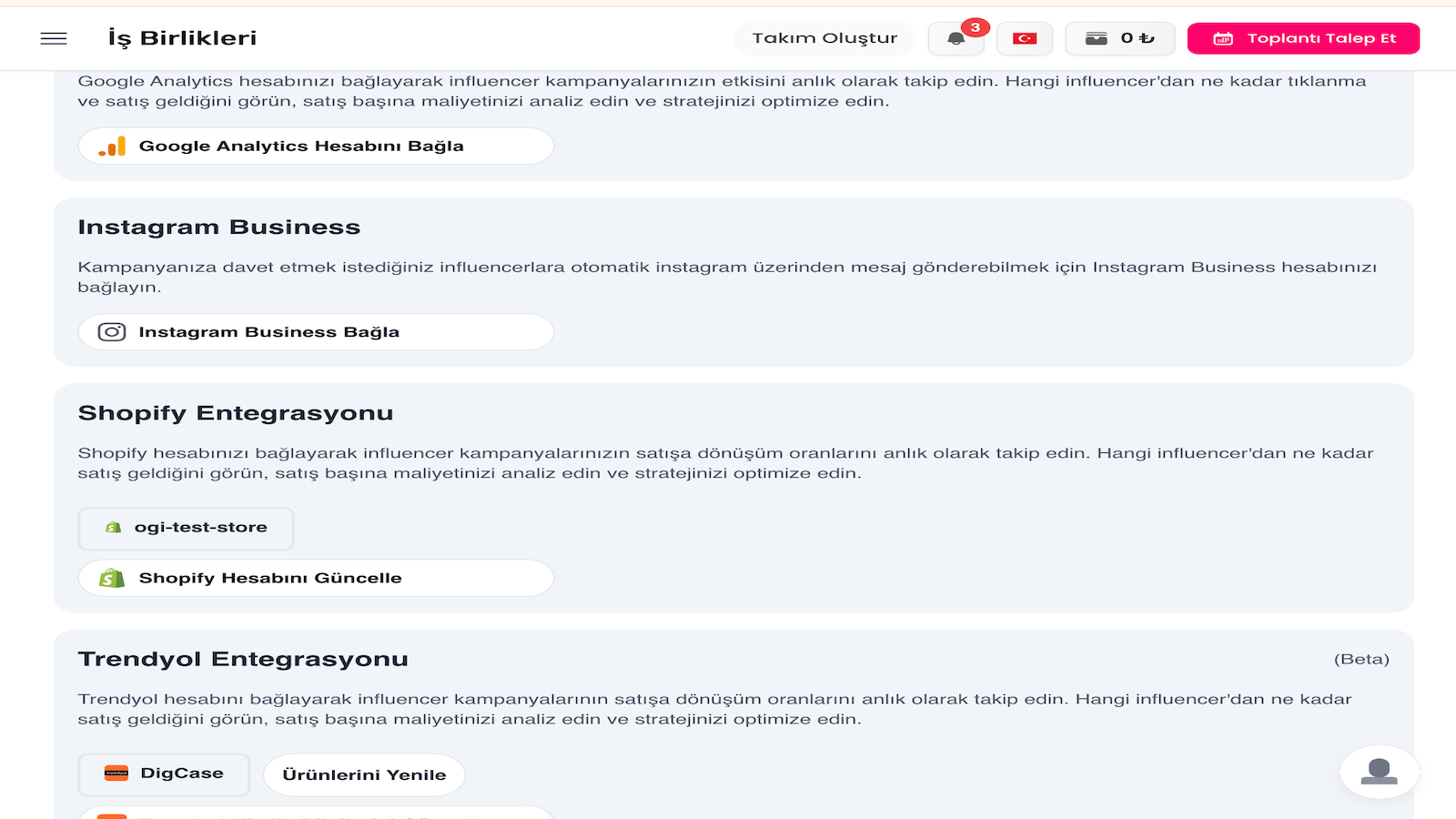
Task: Click the İş Birlikleri page title
Action: pos(182,38)
